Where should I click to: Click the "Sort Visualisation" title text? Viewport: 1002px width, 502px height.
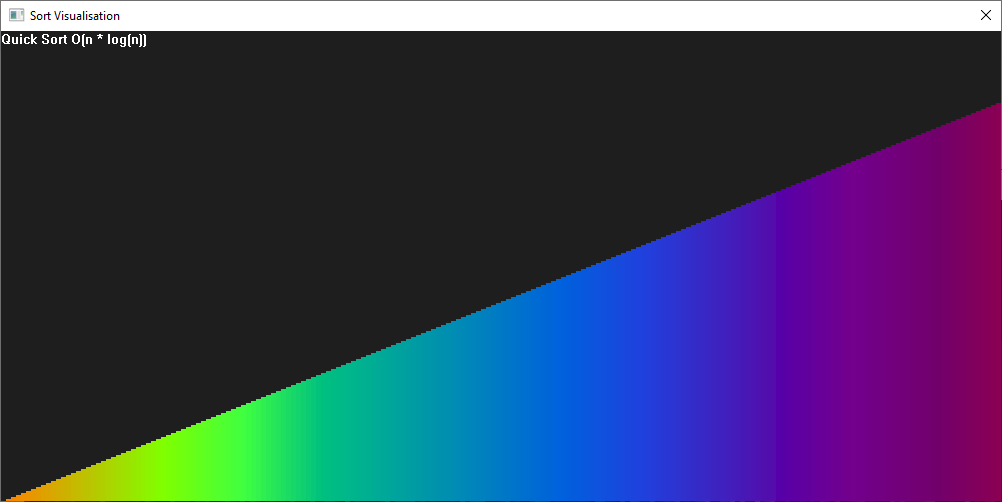(75, 16)
